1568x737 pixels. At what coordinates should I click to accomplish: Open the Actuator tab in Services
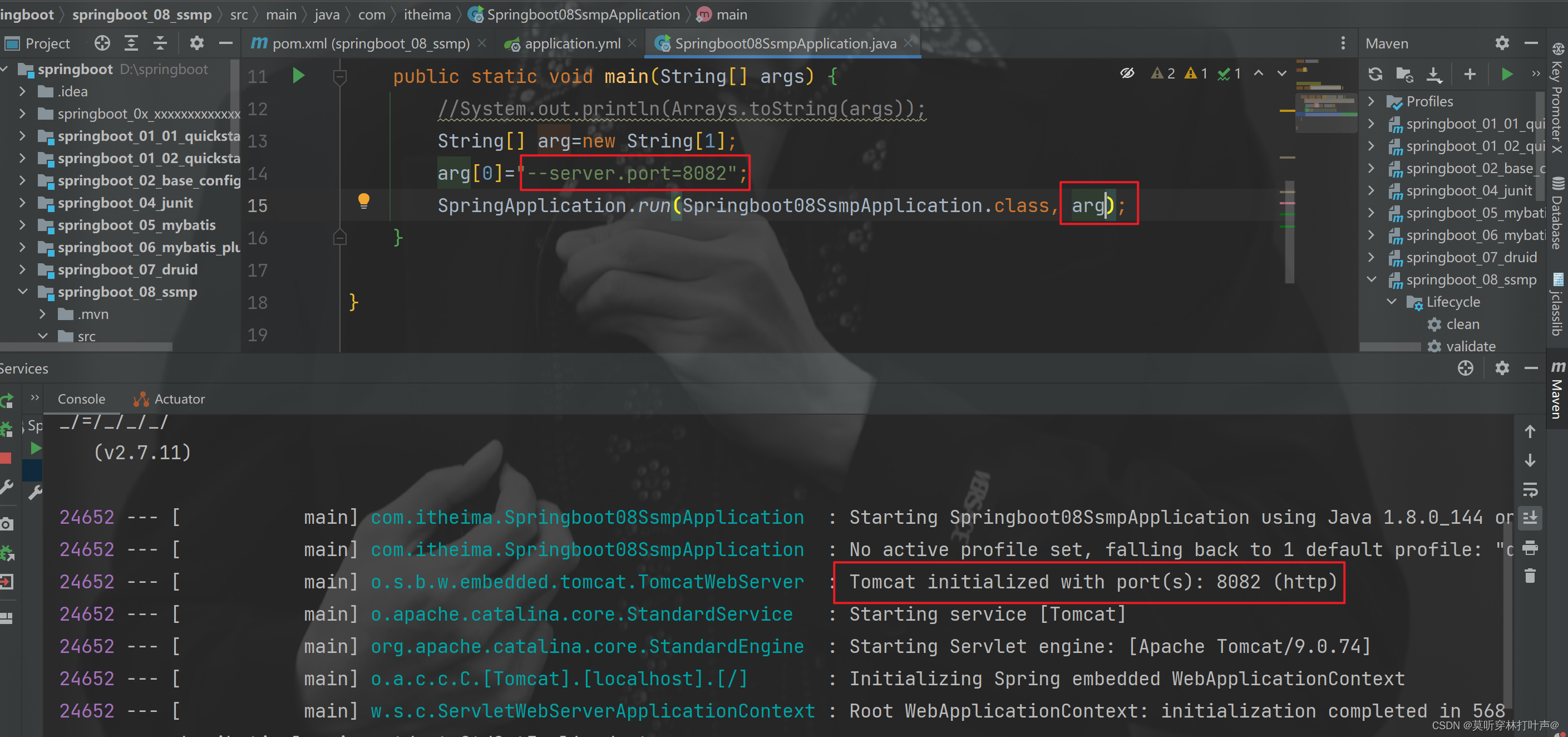pyautogui.click(x=169, y=399)
